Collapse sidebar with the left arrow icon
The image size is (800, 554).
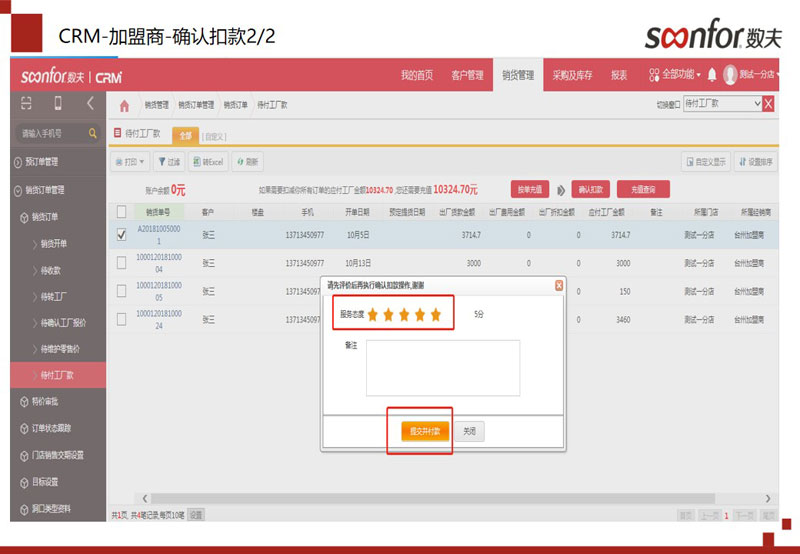tap(90, 104)
